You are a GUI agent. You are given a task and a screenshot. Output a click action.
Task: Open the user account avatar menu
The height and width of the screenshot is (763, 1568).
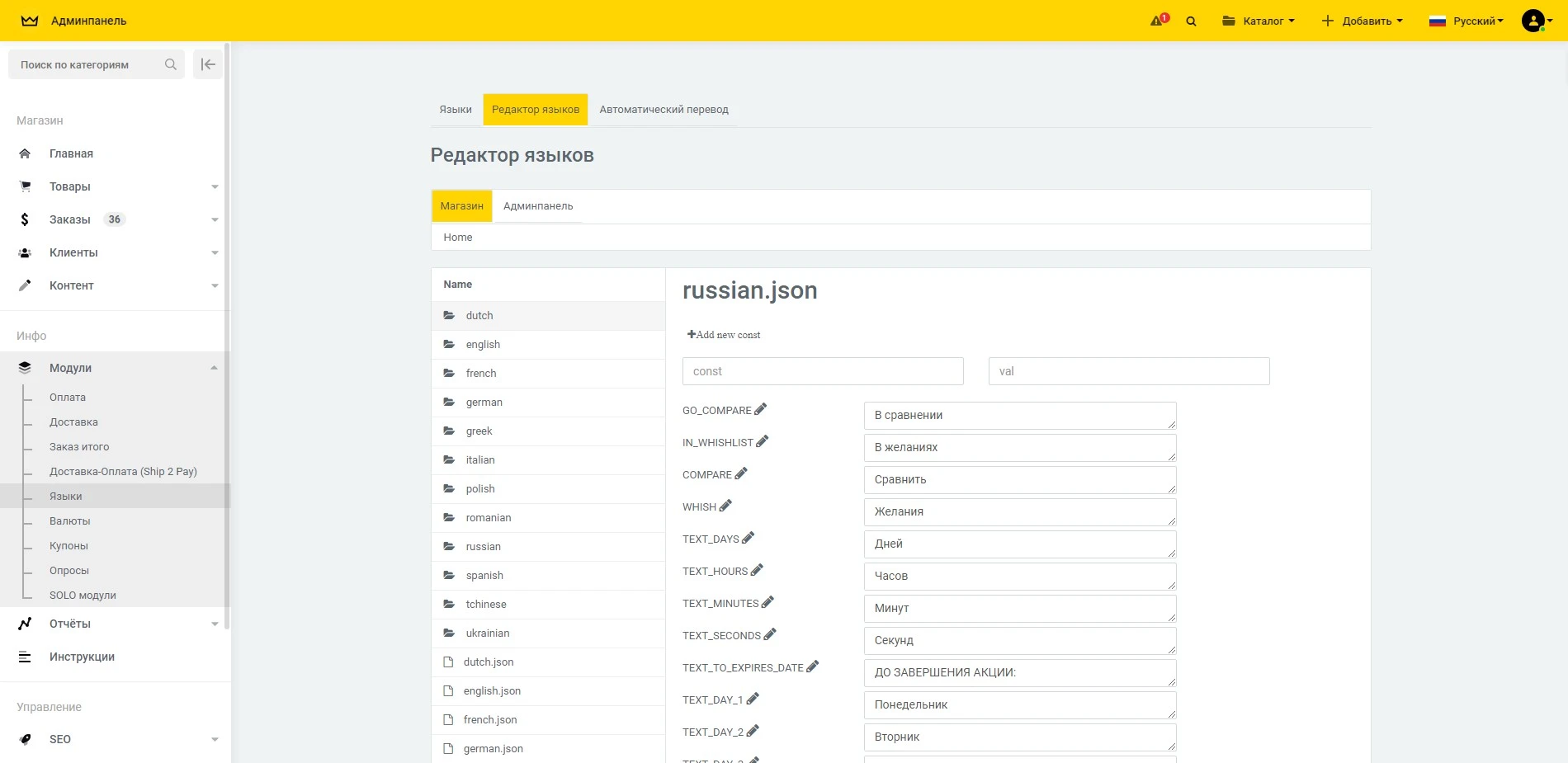[1535, 21]
